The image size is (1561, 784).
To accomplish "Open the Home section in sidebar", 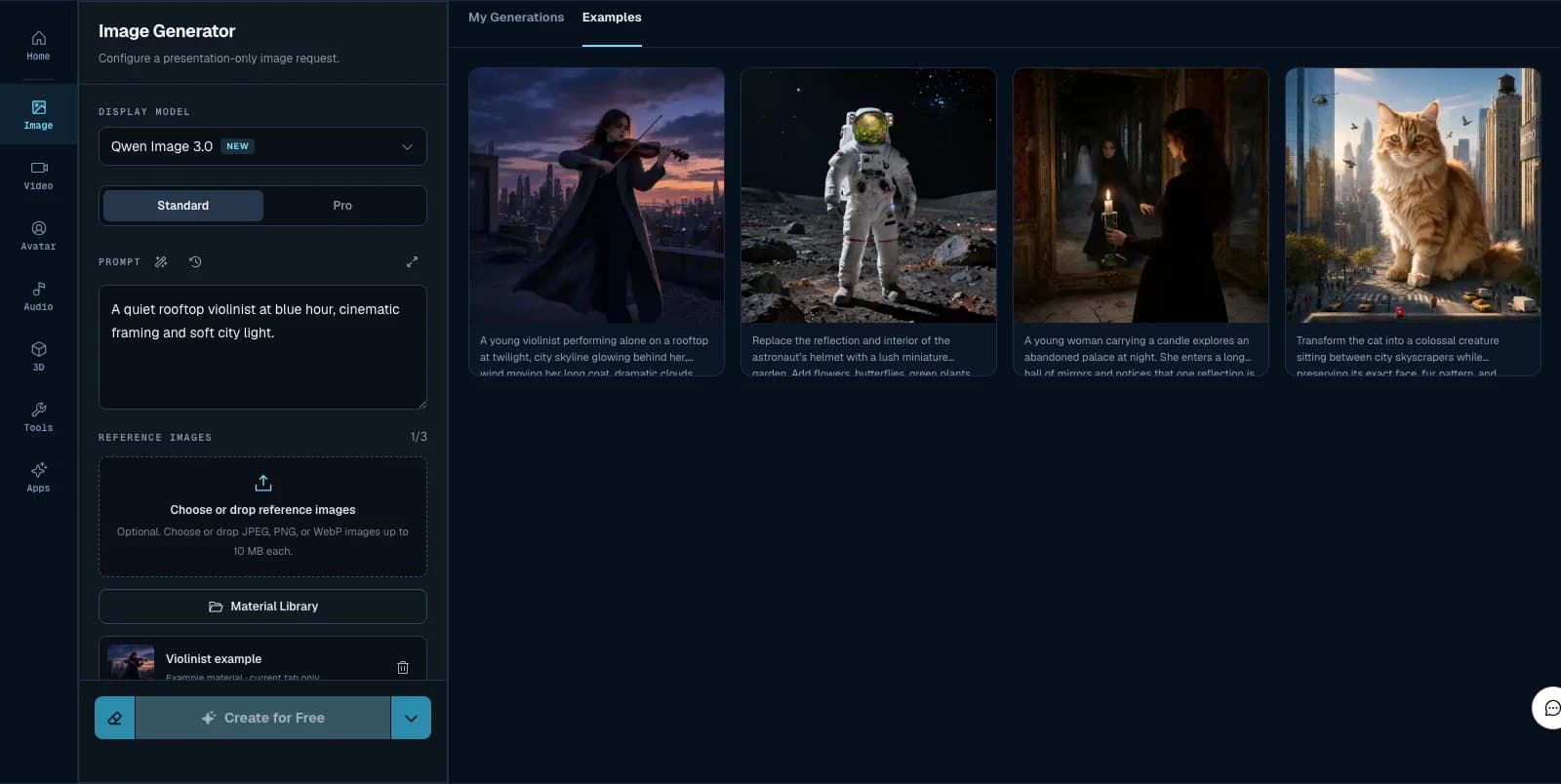I will click(x=38, y=46).
